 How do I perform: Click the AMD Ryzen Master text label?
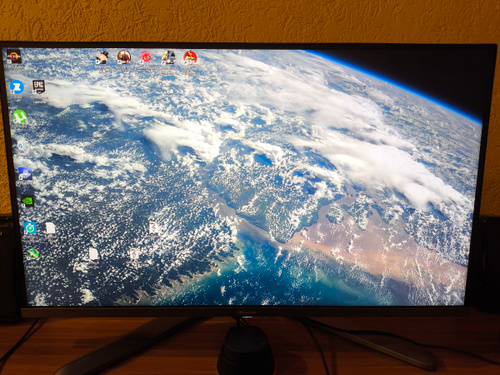15,69
